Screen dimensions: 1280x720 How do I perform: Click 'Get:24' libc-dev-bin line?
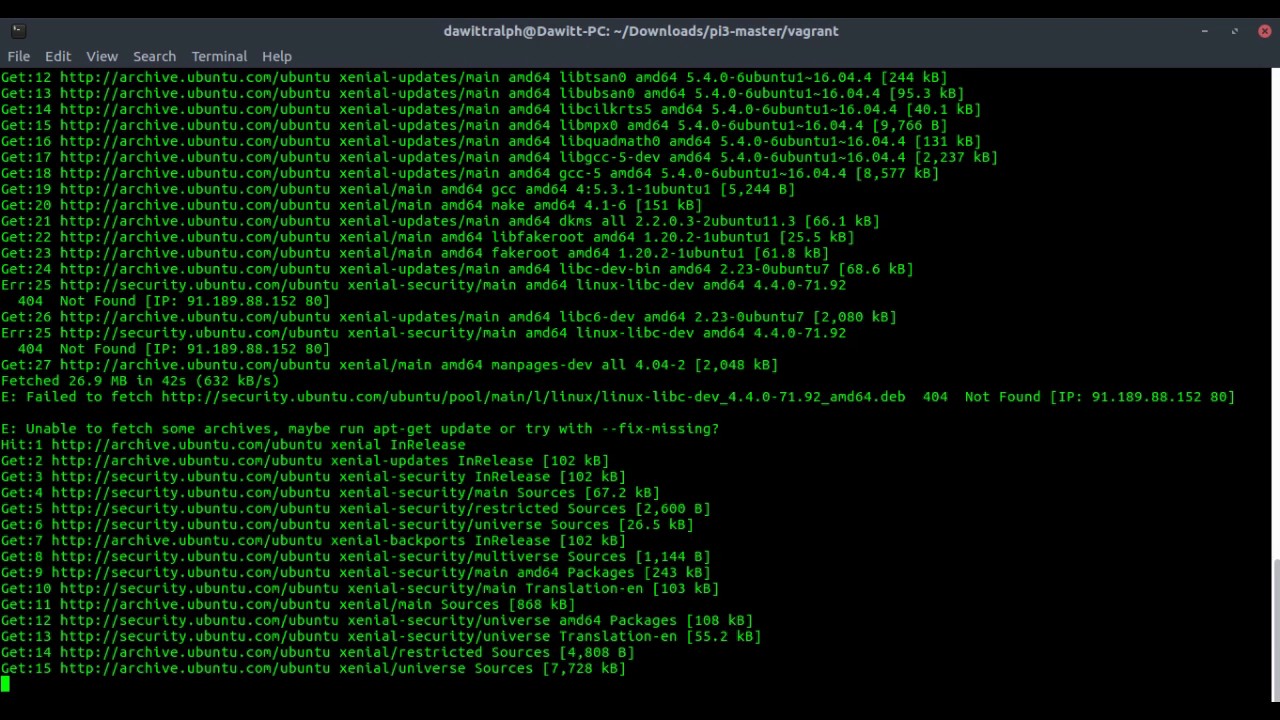[457, 269]
